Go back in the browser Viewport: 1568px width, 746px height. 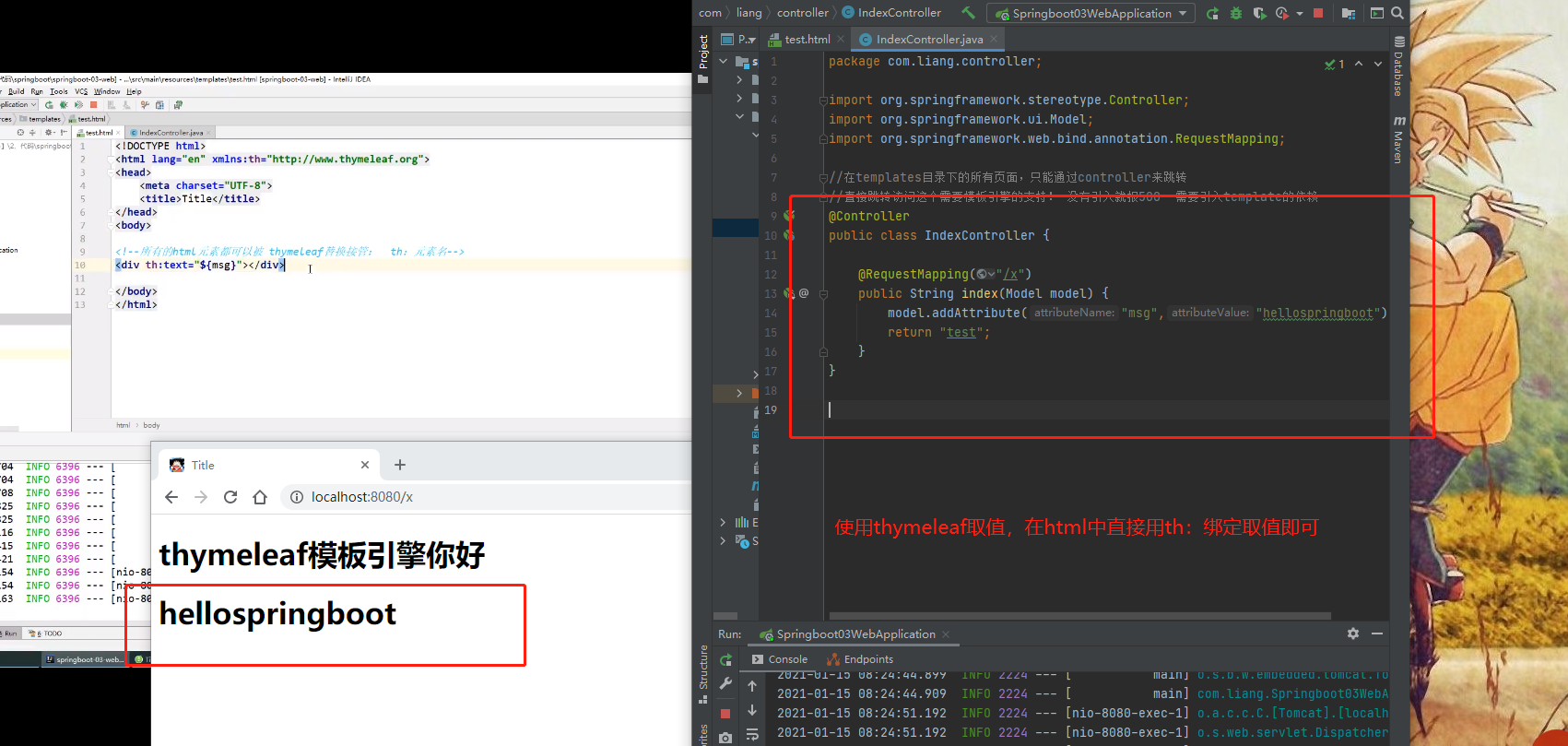(x=171, y=497)
